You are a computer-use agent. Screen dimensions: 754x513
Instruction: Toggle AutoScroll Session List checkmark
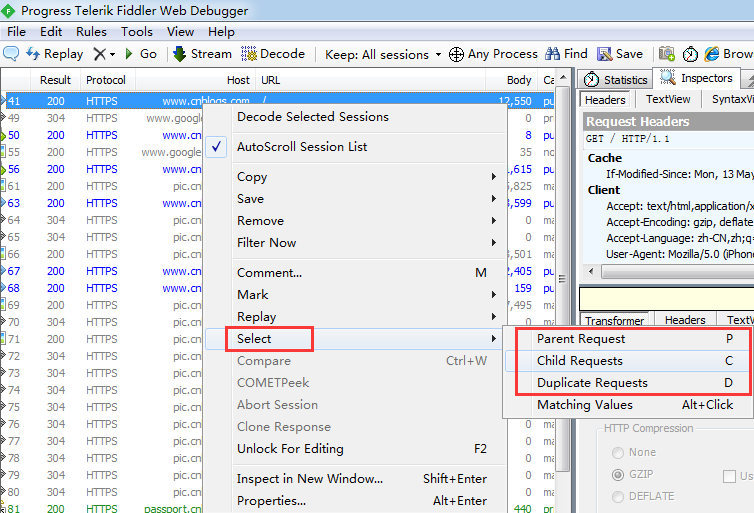click(218, 147)
